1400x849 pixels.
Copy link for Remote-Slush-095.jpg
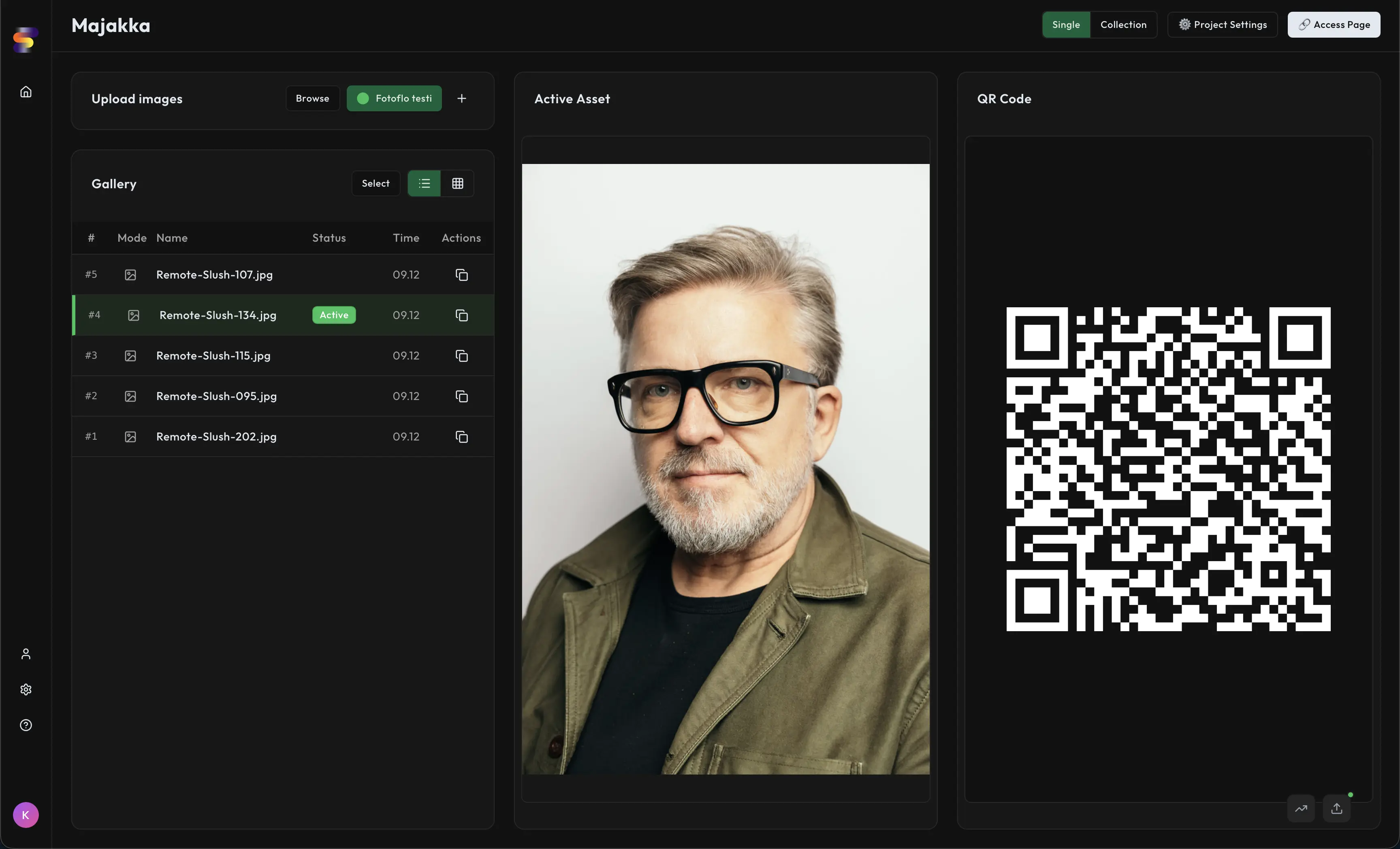(462, 396)
